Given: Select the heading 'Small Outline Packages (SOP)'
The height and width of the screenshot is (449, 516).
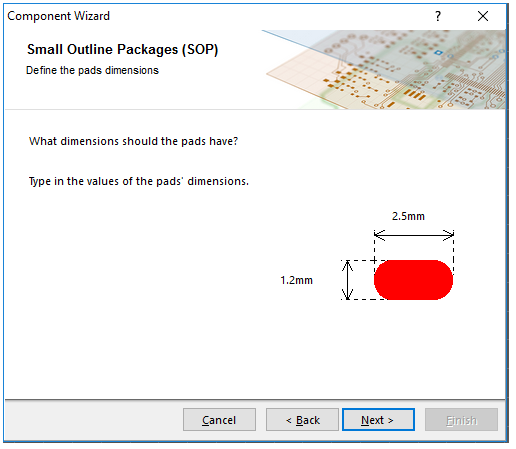Looking at the screenshot, I should [123, 49].
